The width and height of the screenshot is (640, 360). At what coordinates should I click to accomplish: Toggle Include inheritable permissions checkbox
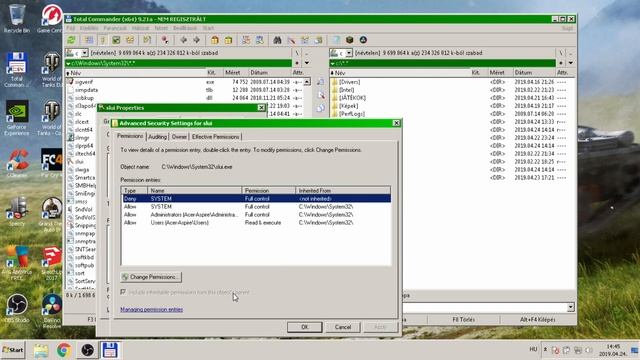[123, 292]
